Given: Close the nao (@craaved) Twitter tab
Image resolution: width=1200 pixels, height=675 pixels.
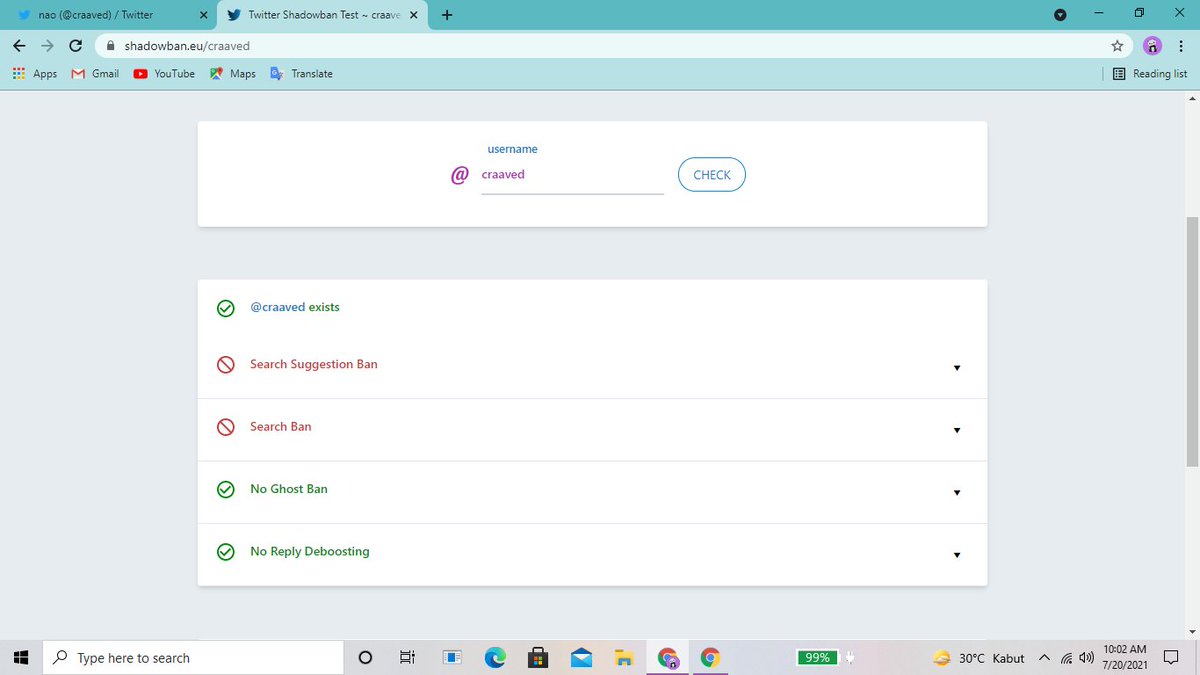Looking at the screenshot, I should click(203, 15).
